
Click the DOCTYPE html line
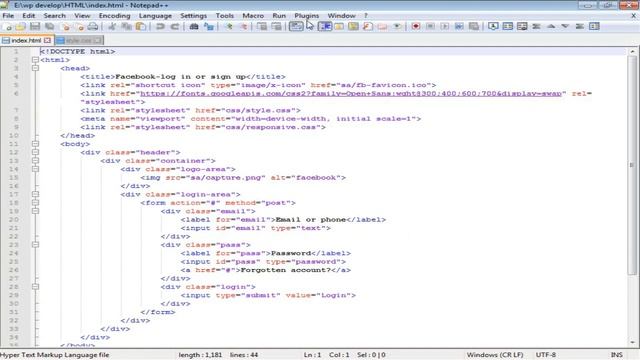pos(78,51)
